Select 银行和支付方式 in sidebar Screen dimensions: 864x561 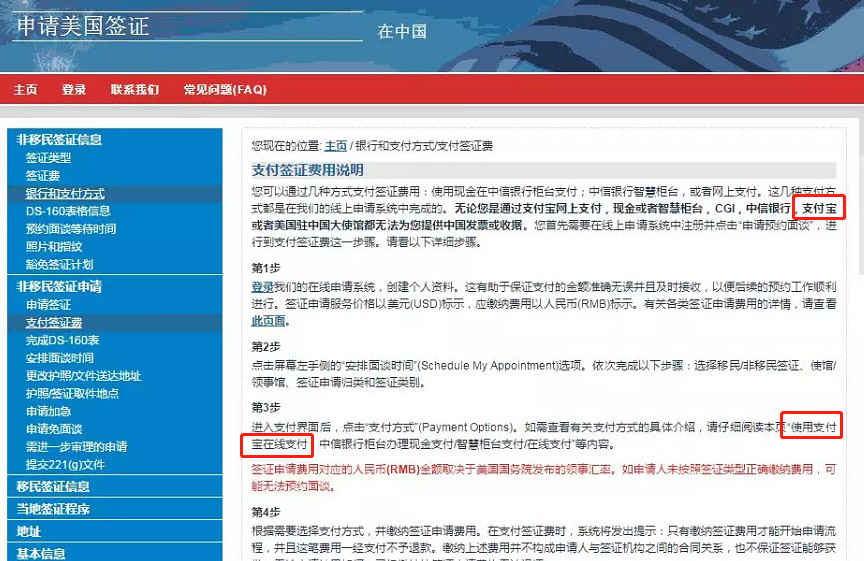pos(65,194)
